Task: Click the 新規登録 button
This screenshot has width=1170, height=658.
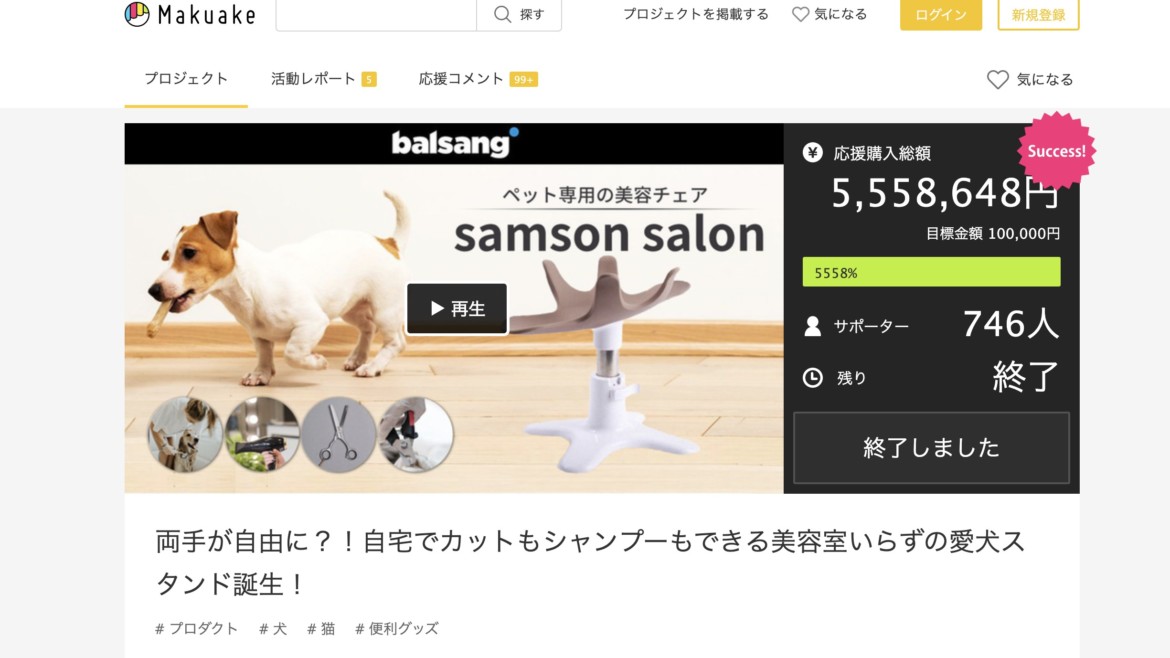Action: [1038, 14]
